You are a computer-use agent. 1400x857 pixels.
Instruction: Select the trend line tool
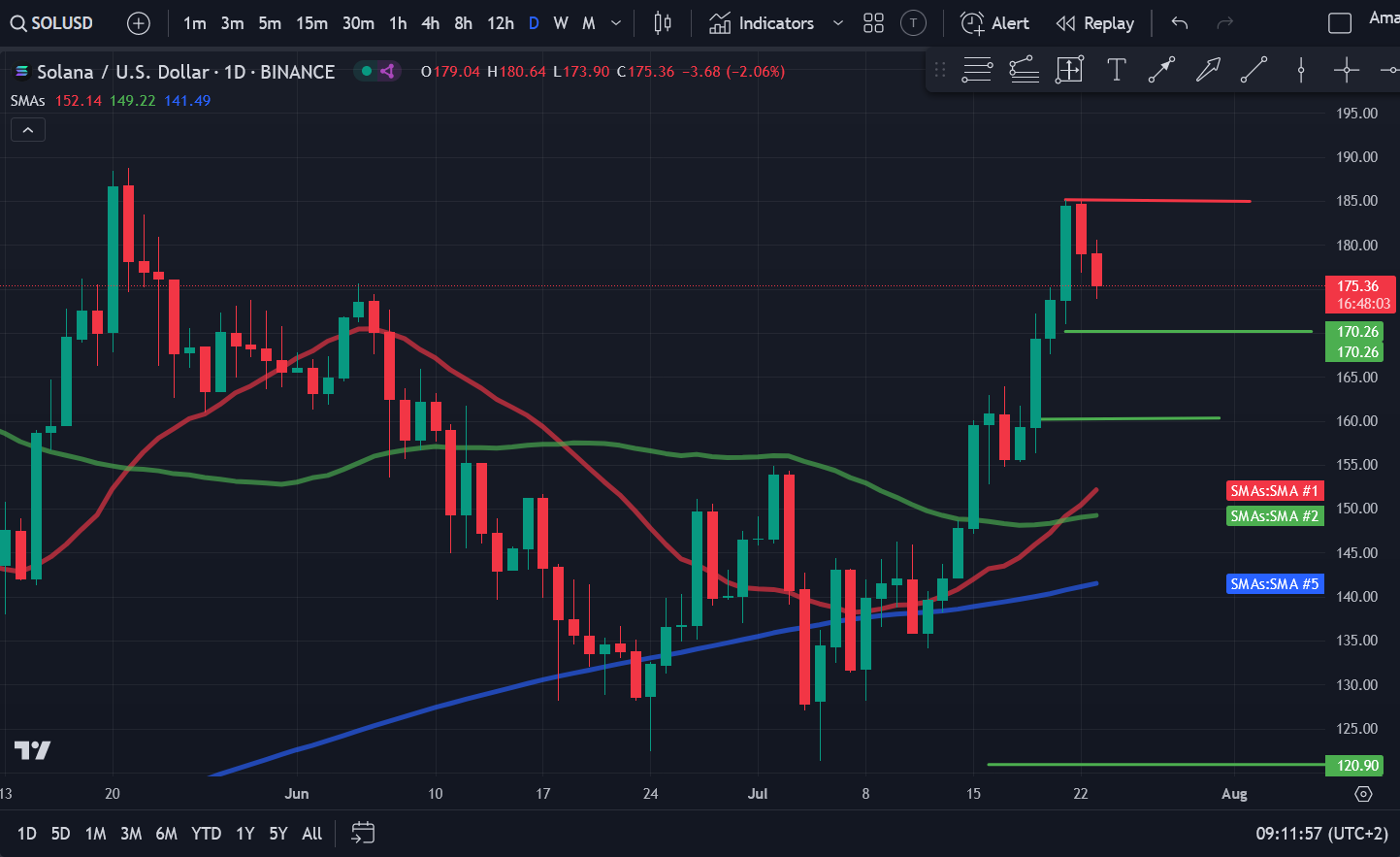[x=1254, y=70]
